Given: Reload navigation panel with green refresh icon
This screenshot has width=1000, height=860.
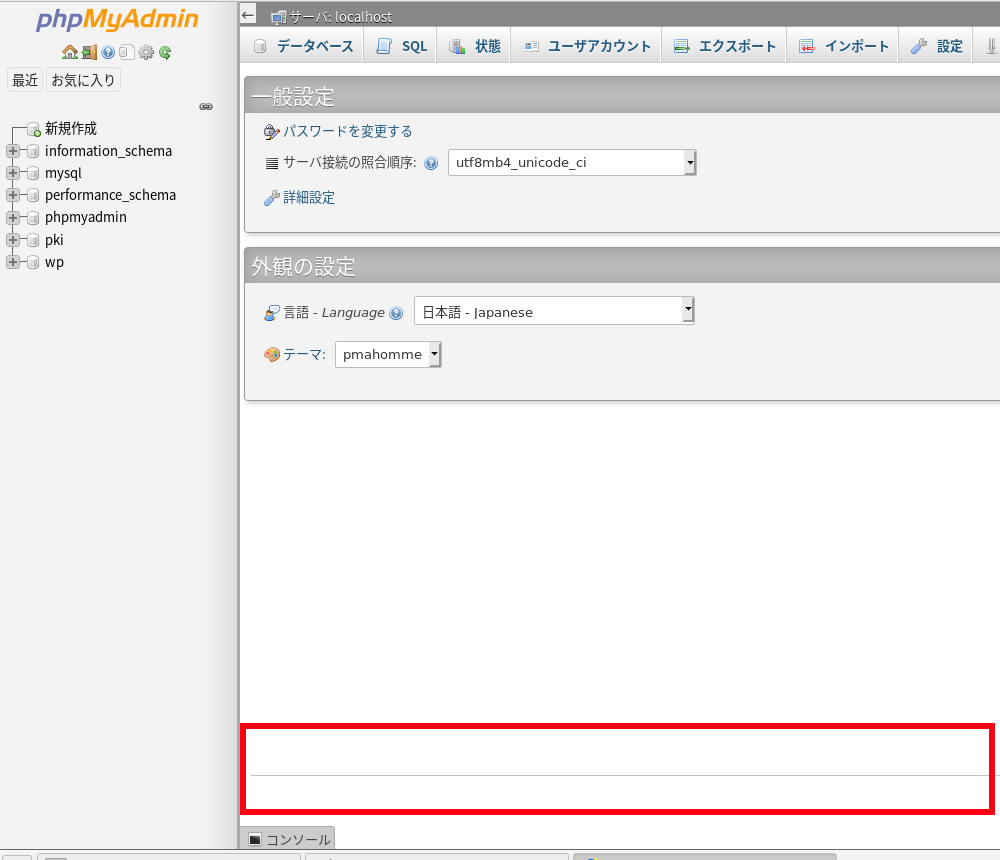Looking at the screenshot, I should point(165,52).
